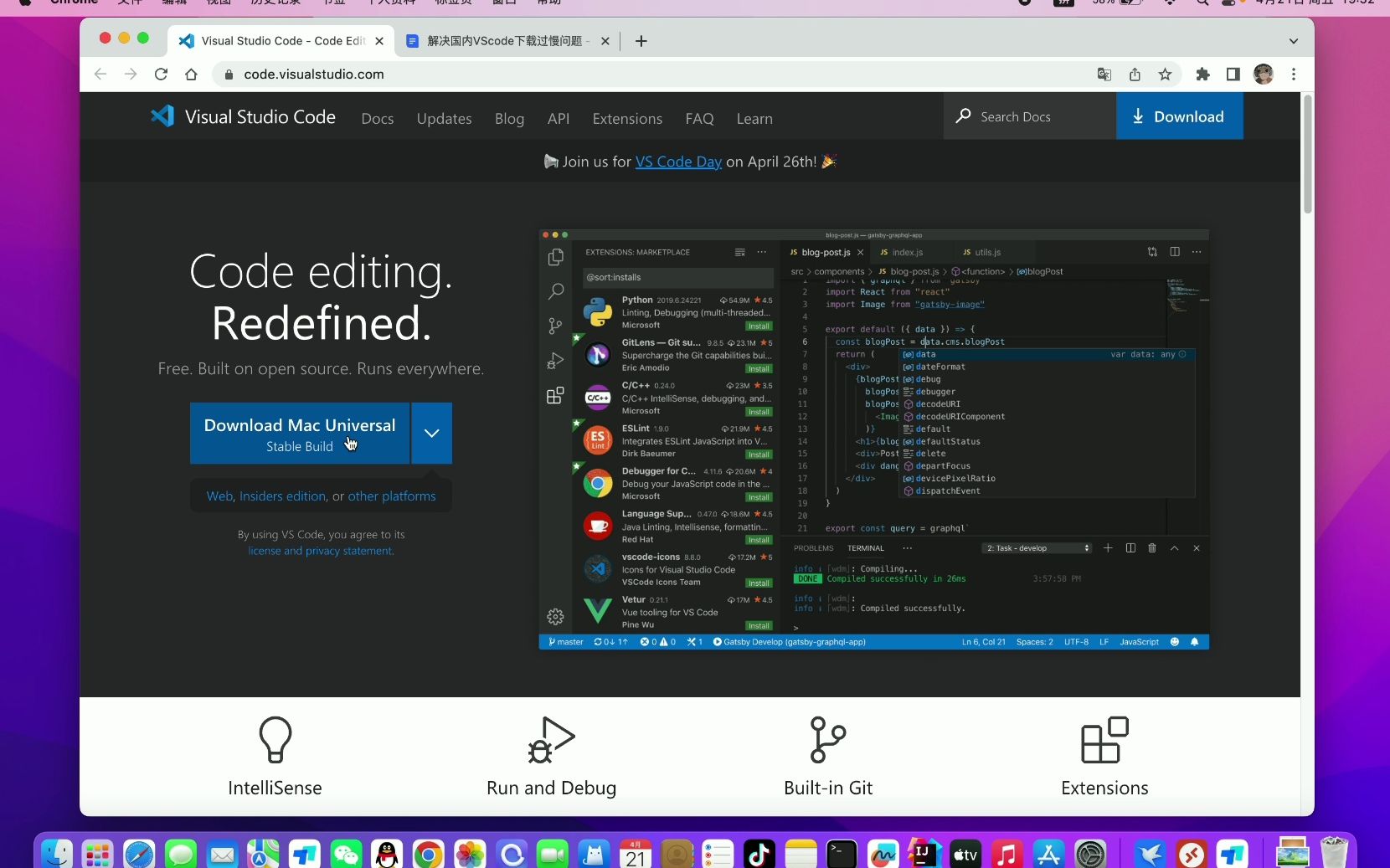1390x868 pixels.
Task: Open the license and privacy statement link
Action: 321,551
